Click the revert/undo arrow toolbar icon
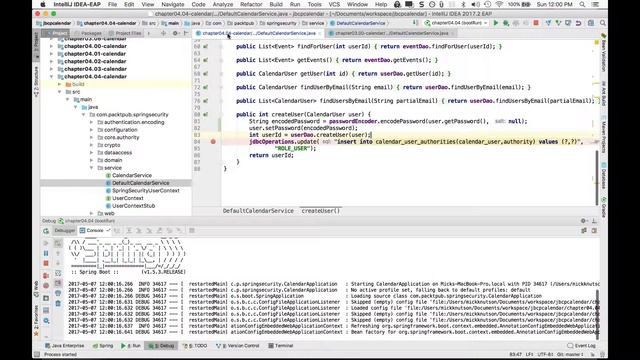 [578, 23]
